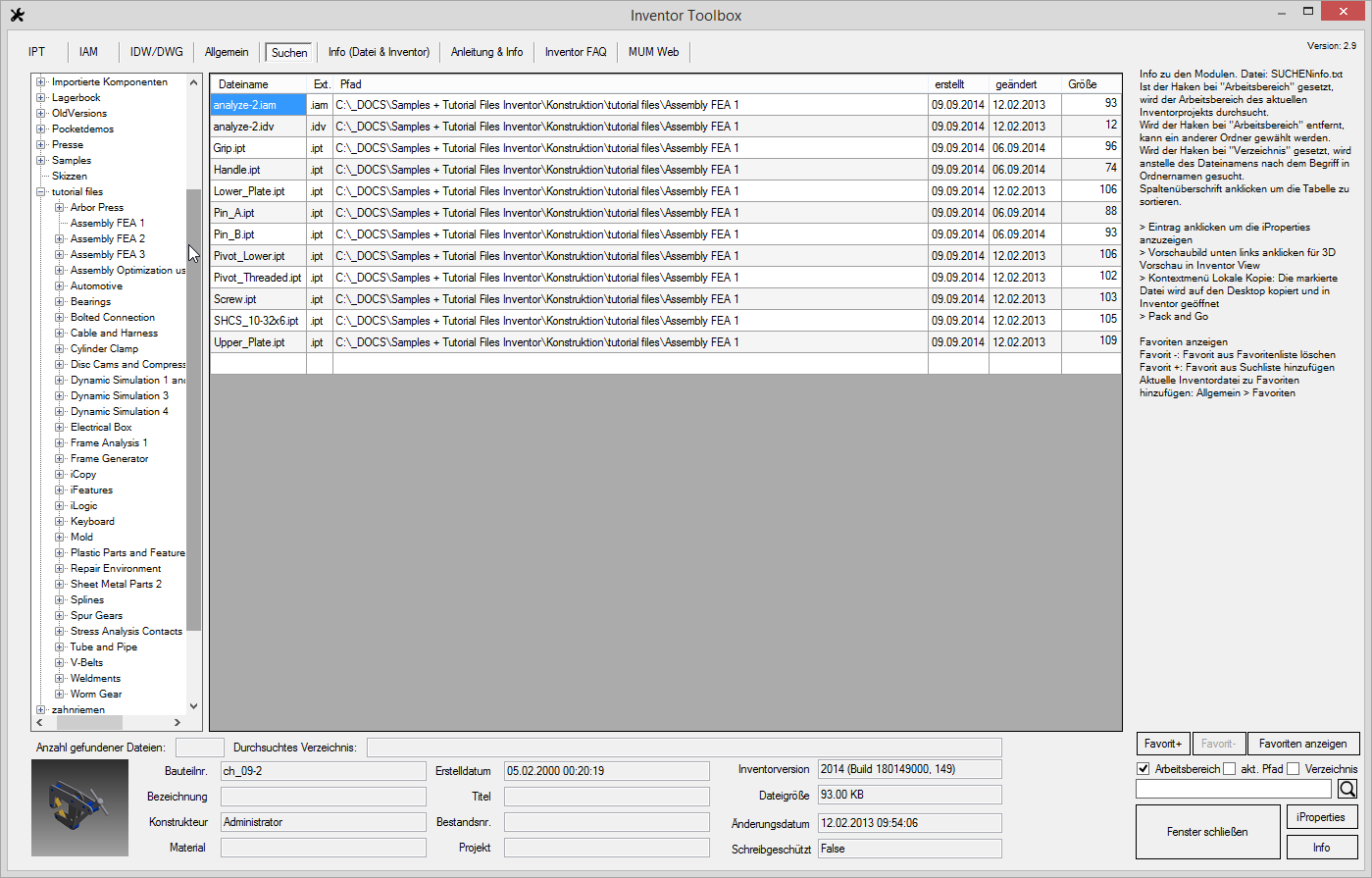Click the Fenster schließen button
1372x878 pixels.
(x=1207, y=832)
